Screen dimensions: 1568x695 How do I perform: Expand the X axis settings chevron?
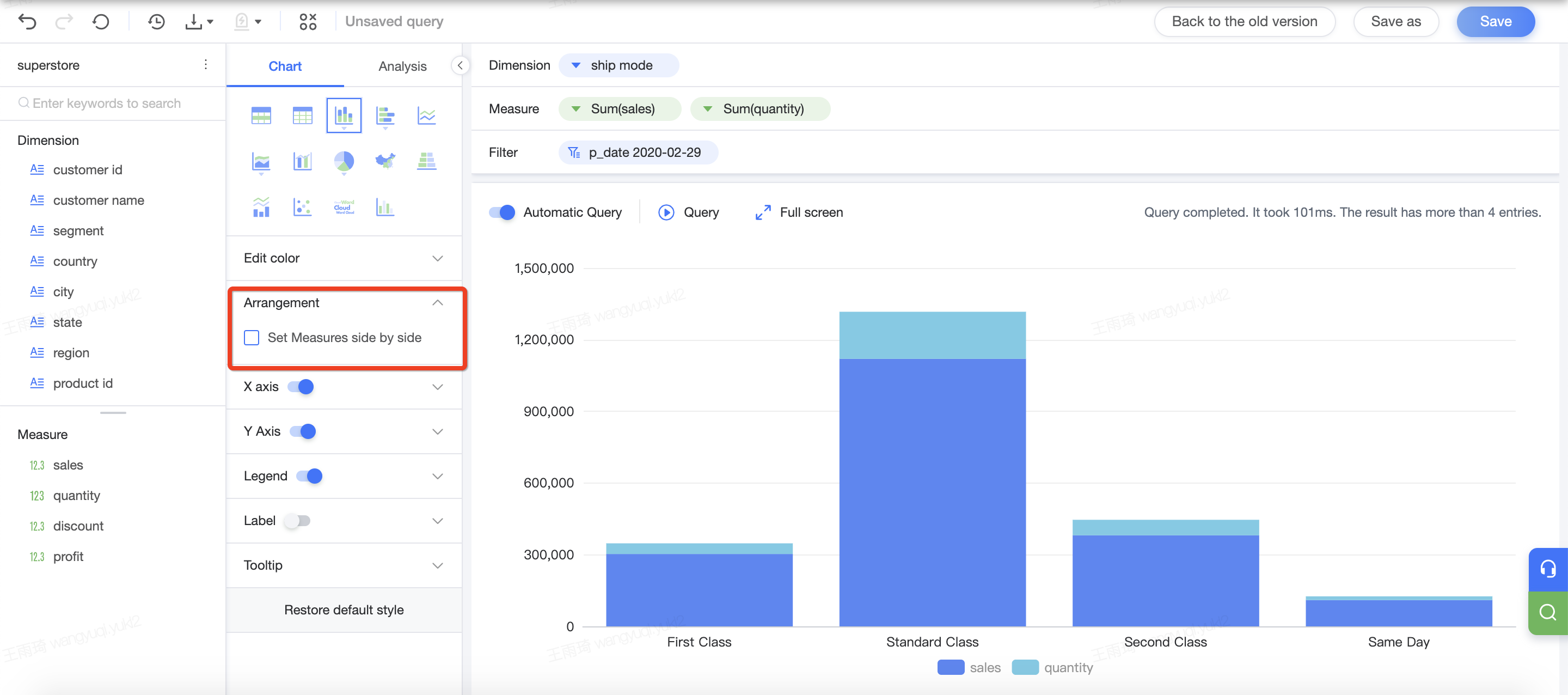coord(437,387)
